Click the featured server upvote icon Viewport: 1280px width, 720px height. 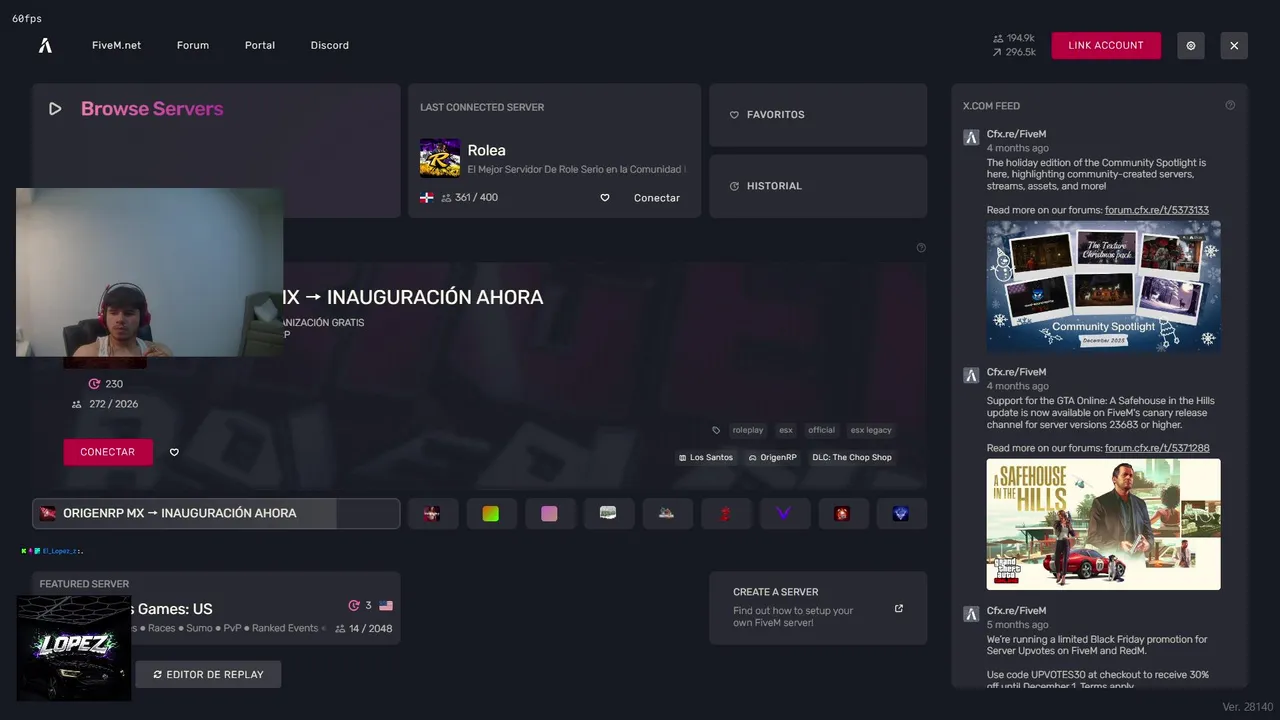click(x=353, y=606)
